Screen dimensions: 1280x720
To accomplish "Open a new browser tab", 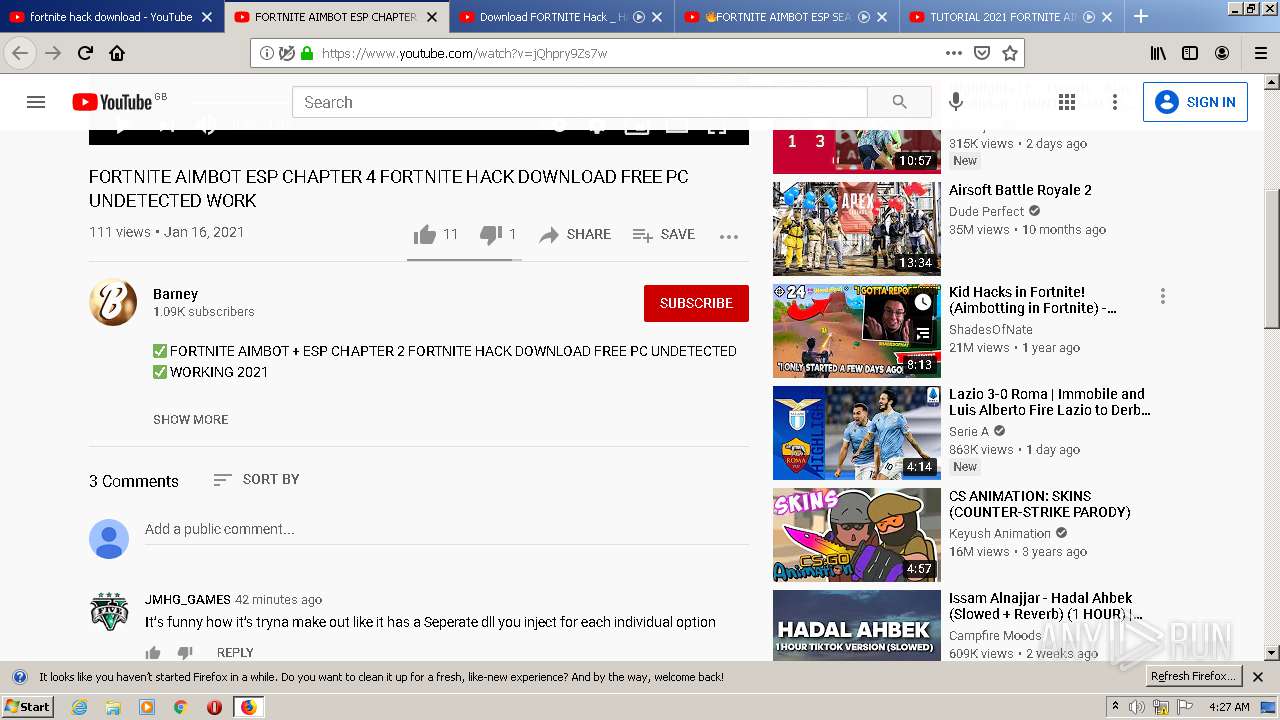I will pyautogui.click(x=1140, y=16).
